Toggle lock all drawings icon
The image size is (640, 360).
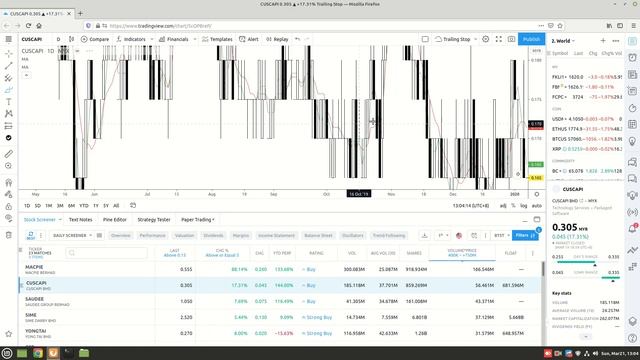click(x=9, y=206)
